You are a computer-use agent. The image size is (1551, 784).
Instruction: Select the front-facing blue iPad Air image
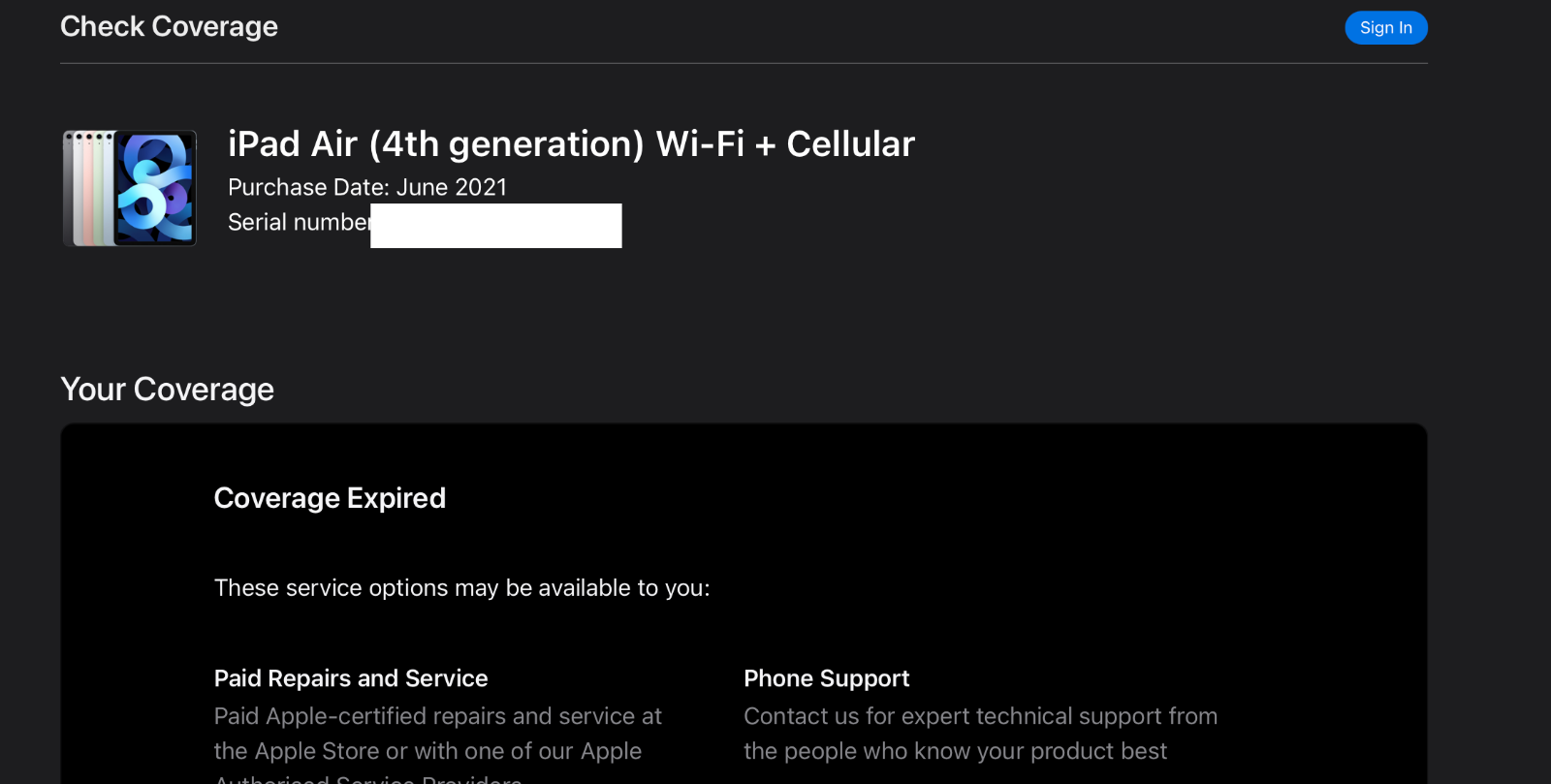(x=156, y=189)
